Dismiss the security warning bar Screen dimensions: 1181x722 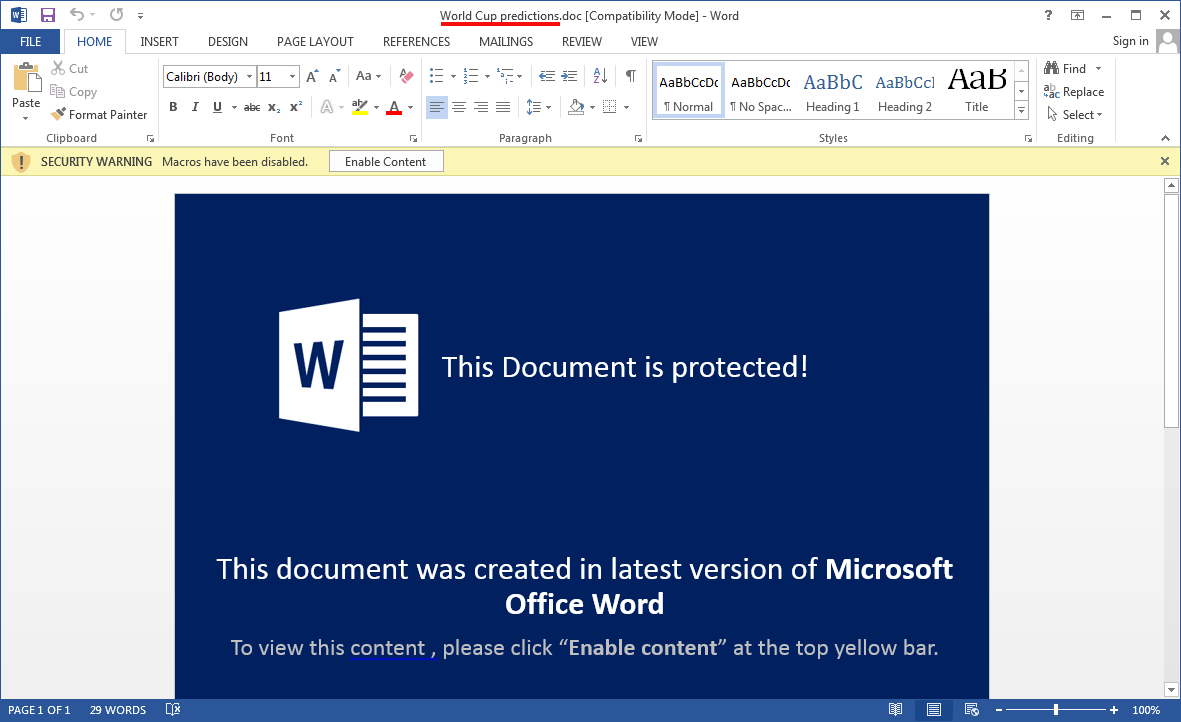[1164, 161]
